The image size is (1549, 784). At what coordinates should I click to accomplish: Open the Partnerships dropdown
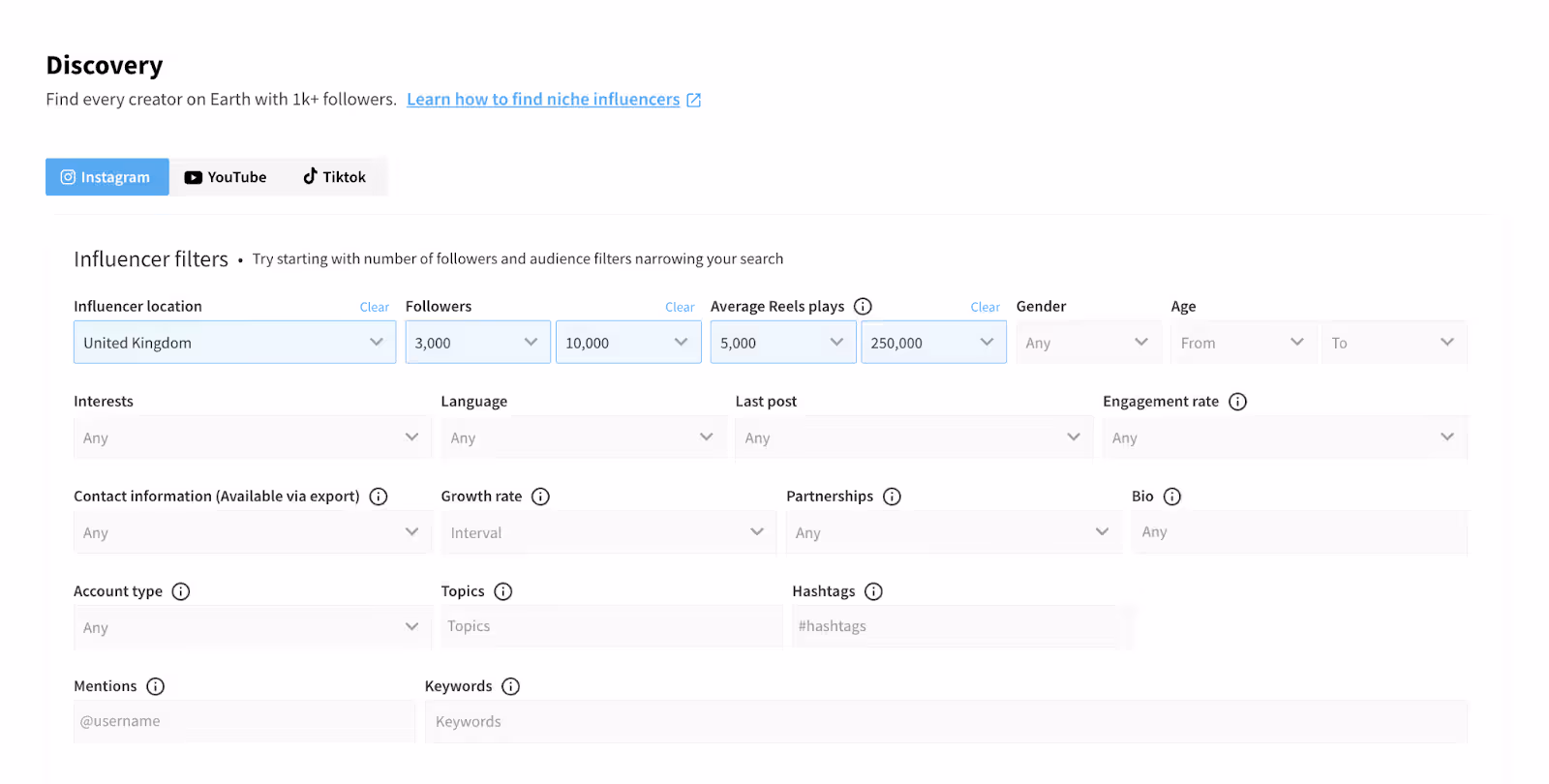(x=954, y=532)
